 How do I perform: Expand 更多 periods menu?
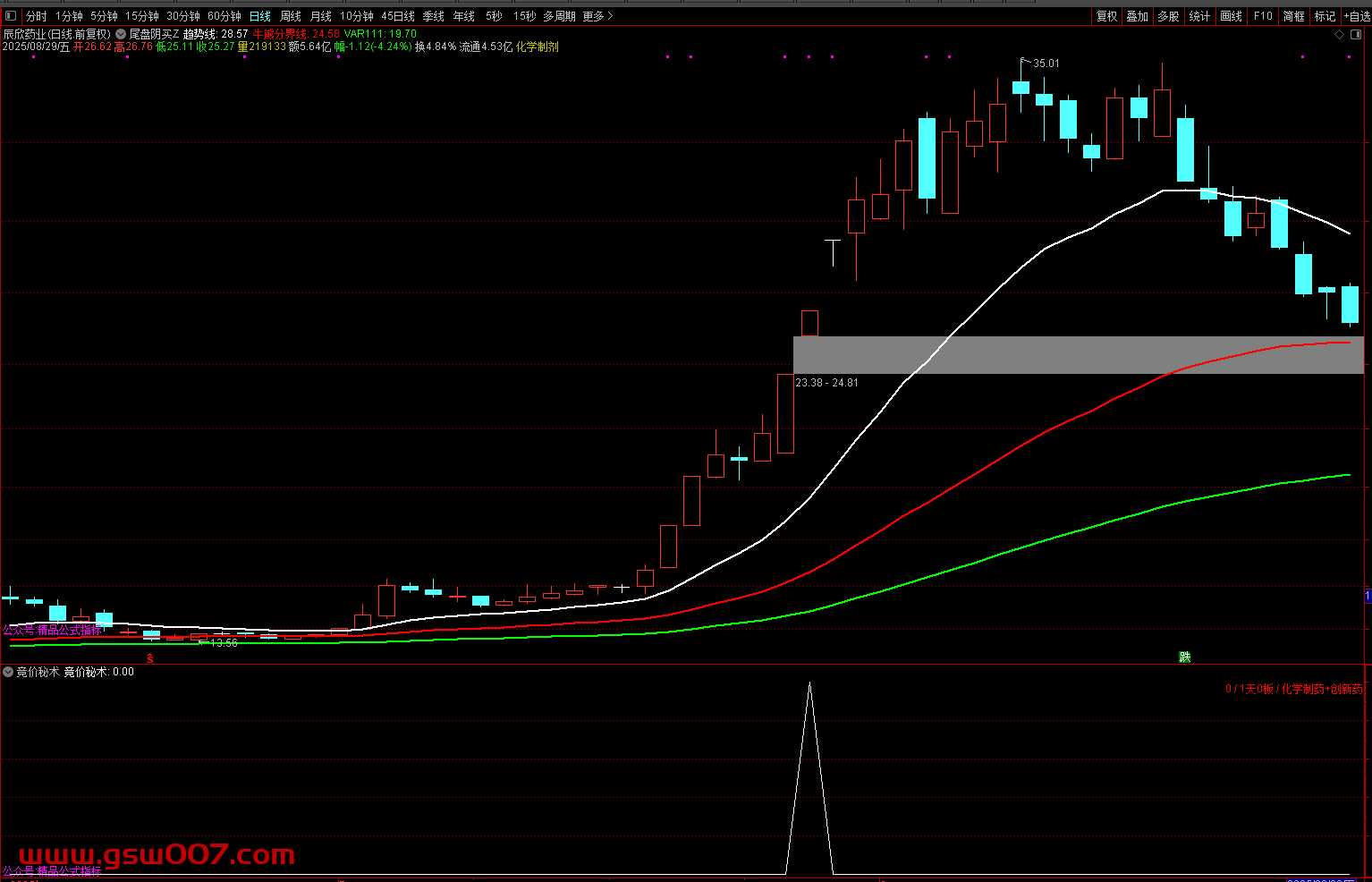597,16
